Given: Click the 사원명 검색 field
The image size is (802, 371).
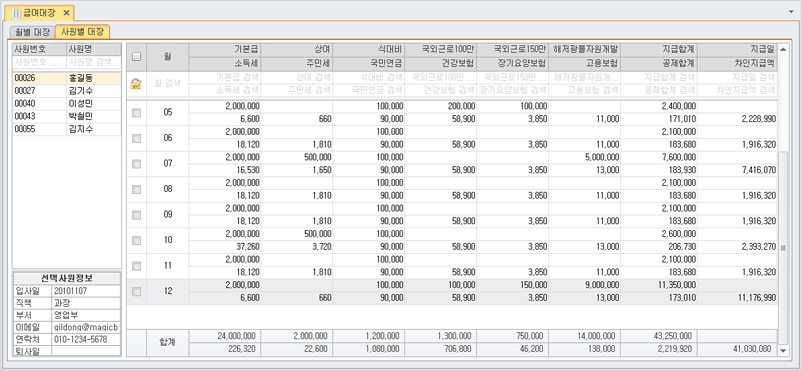Looking at the screenshot, I should [x=94, y=62].
